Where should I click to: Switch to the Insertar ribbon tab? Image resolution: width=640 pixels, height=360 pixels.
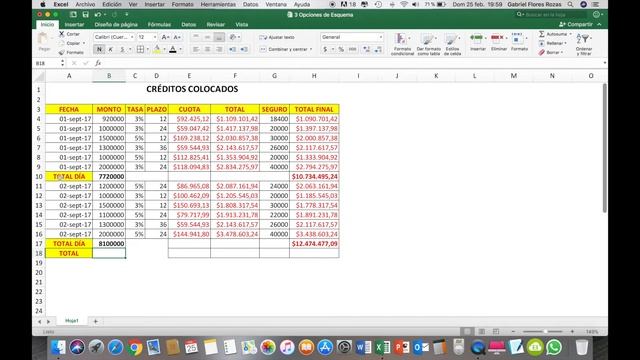click(74, 24)
